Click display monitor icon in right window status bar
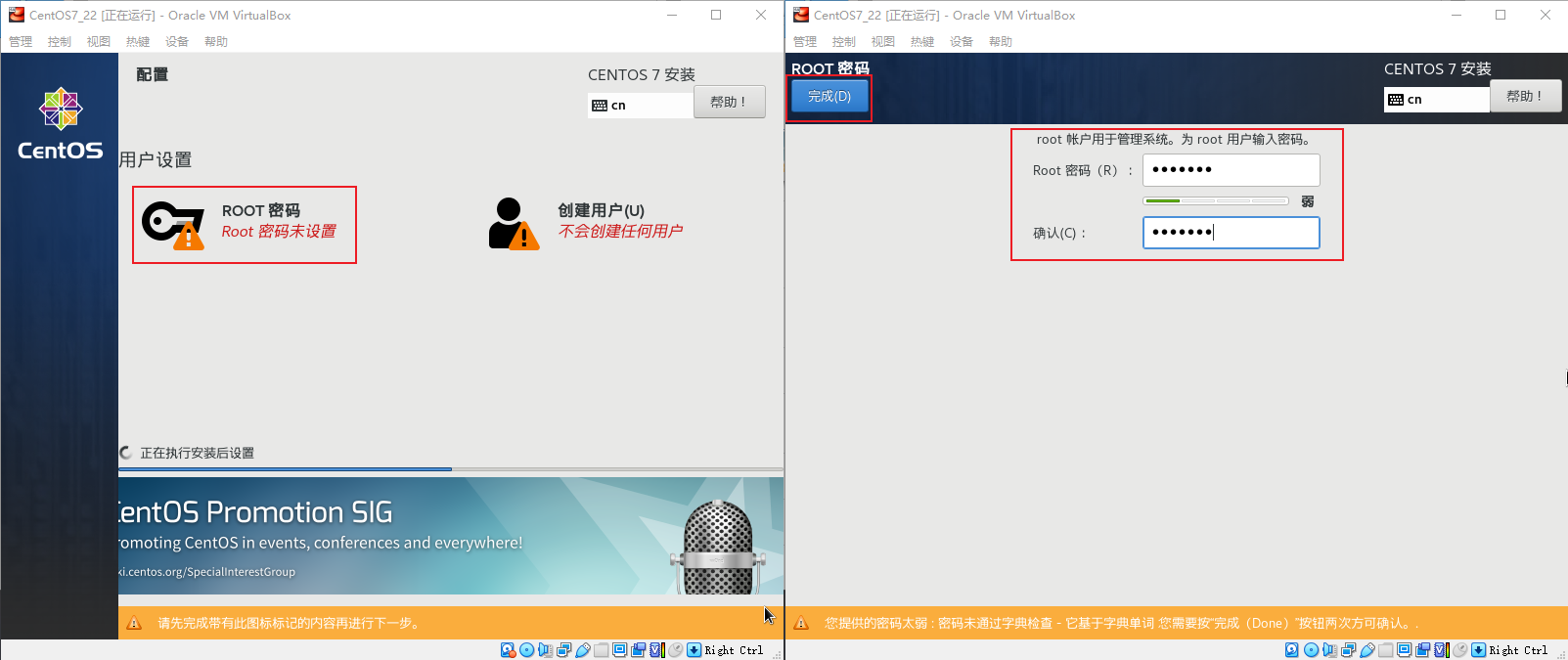This screenshot has height=660, width=1568. (x=1404, y=649)
